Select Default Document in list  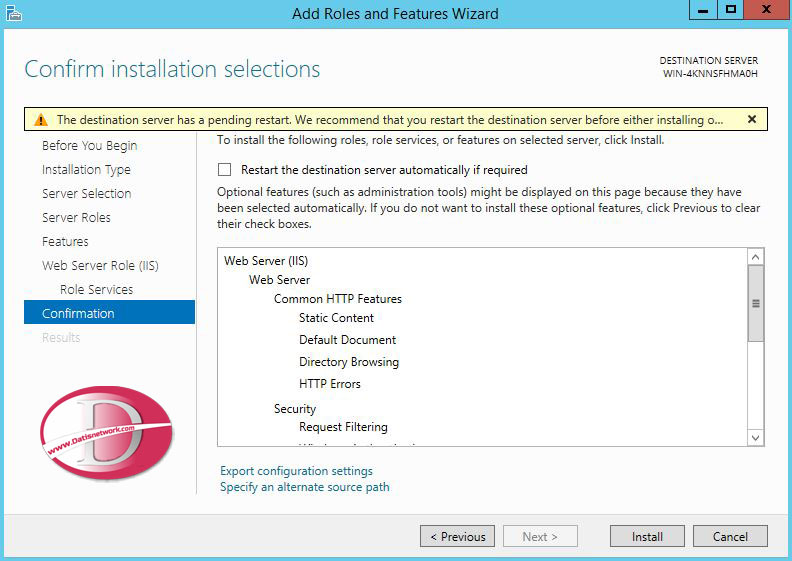click(x=348, y=340)
